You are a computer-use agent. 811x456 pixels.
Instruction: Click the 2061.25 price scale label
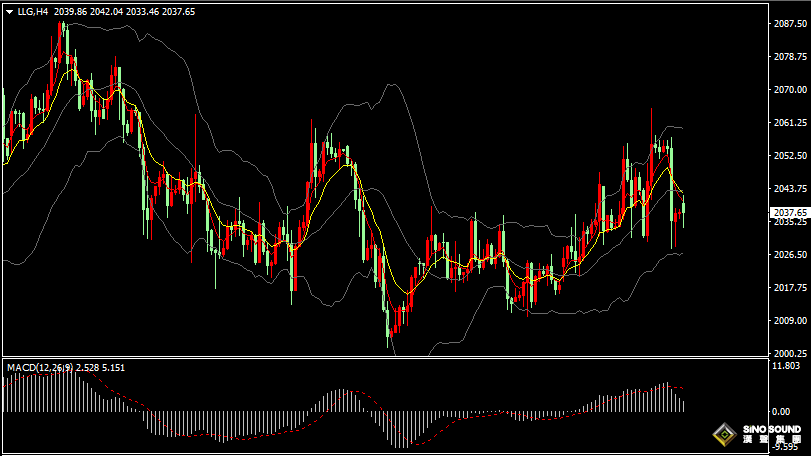tap(790, 123)
